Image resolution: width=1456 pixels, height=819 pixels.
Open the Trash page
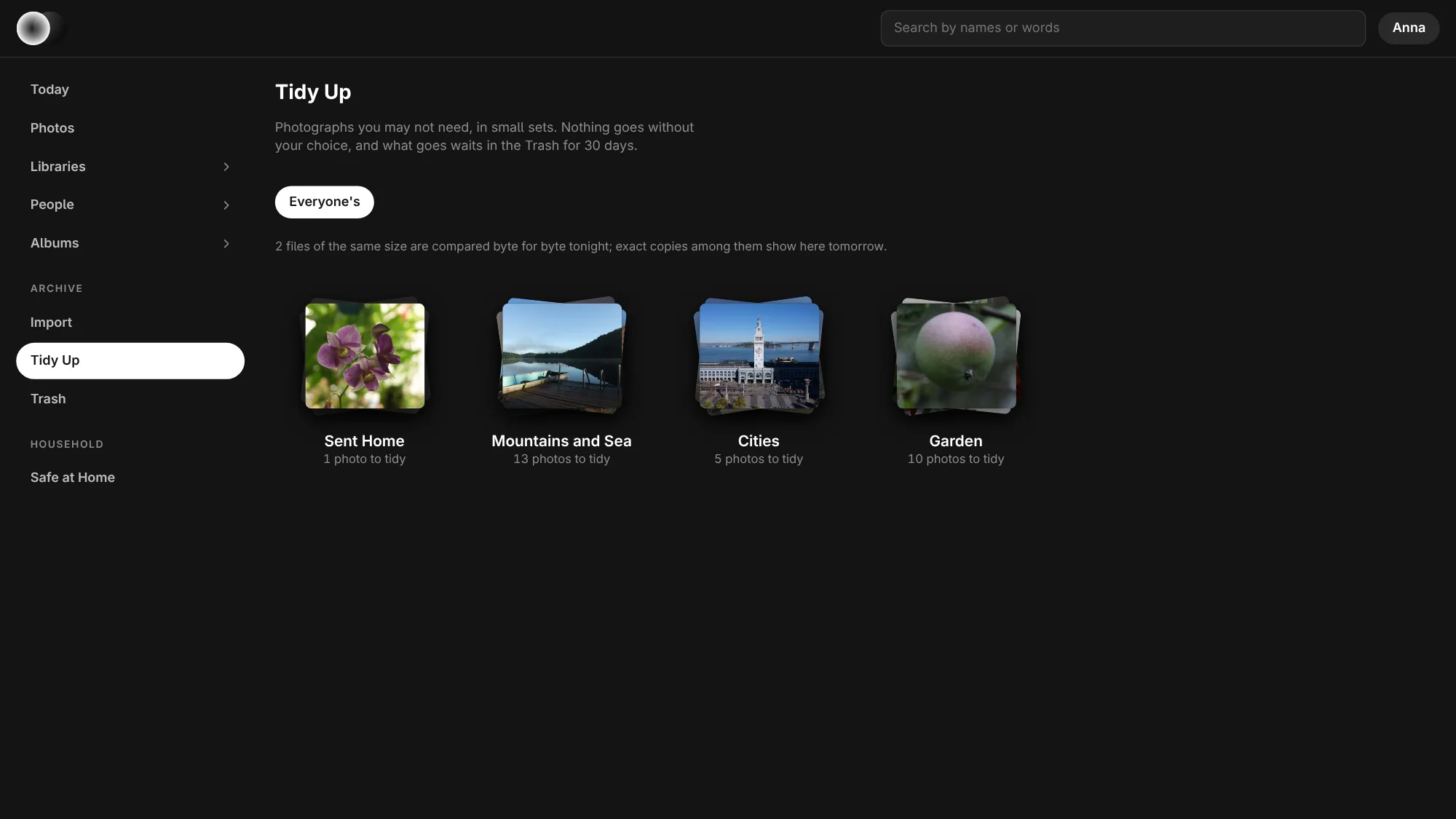pos(130,399)
